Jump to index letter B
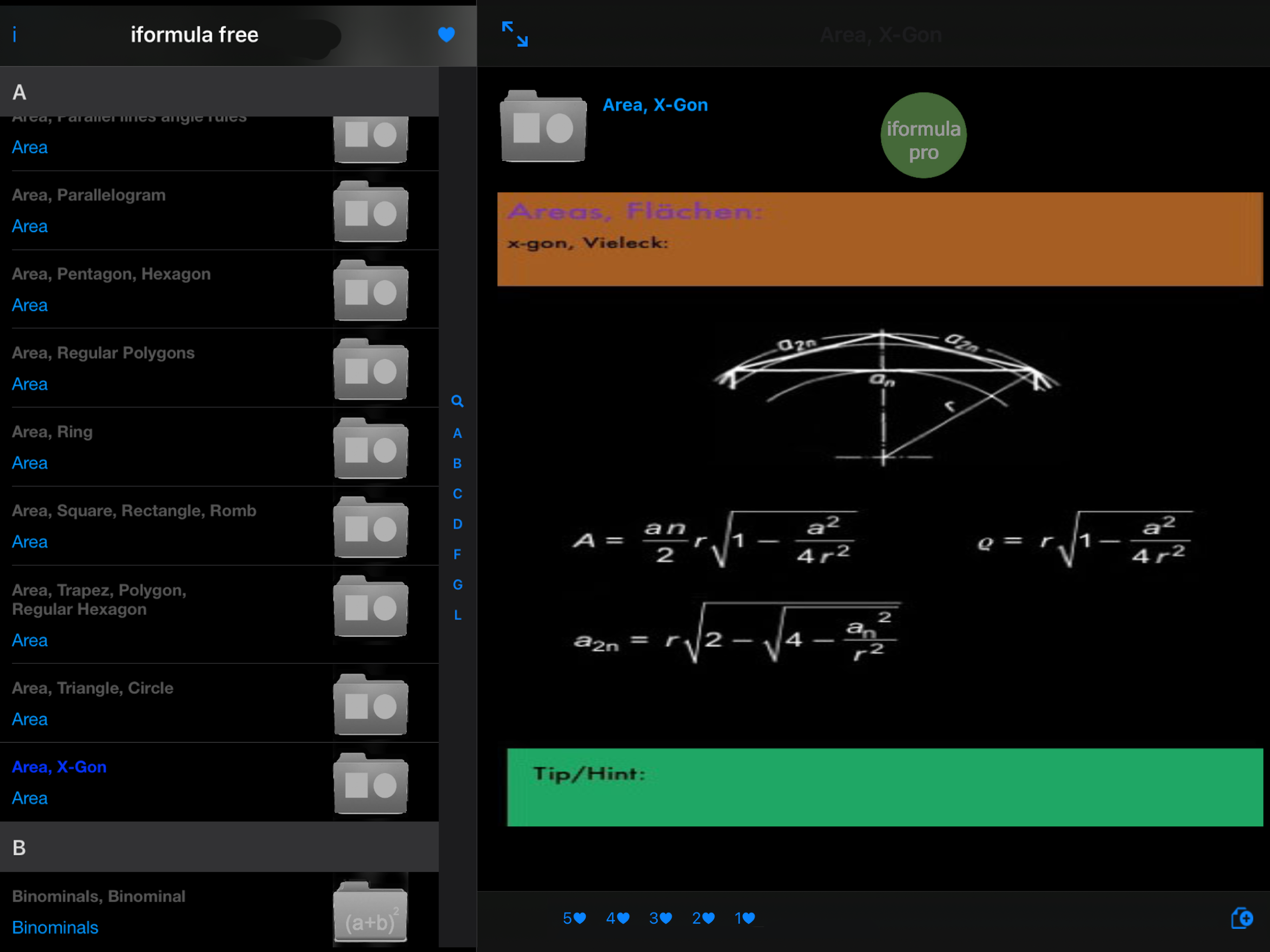 (x=457, y=463)
